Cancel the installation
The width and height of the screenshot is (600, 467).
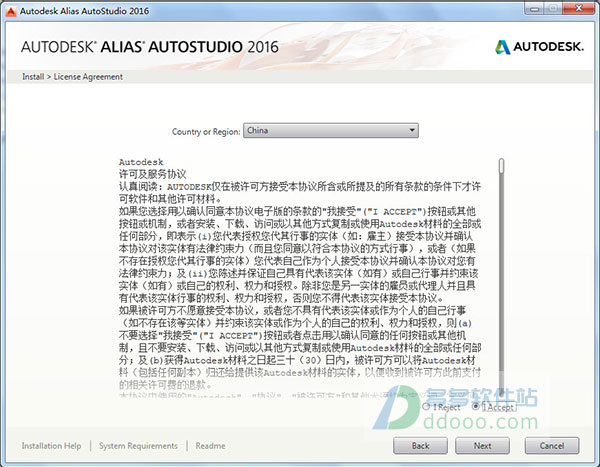(552, 446)
